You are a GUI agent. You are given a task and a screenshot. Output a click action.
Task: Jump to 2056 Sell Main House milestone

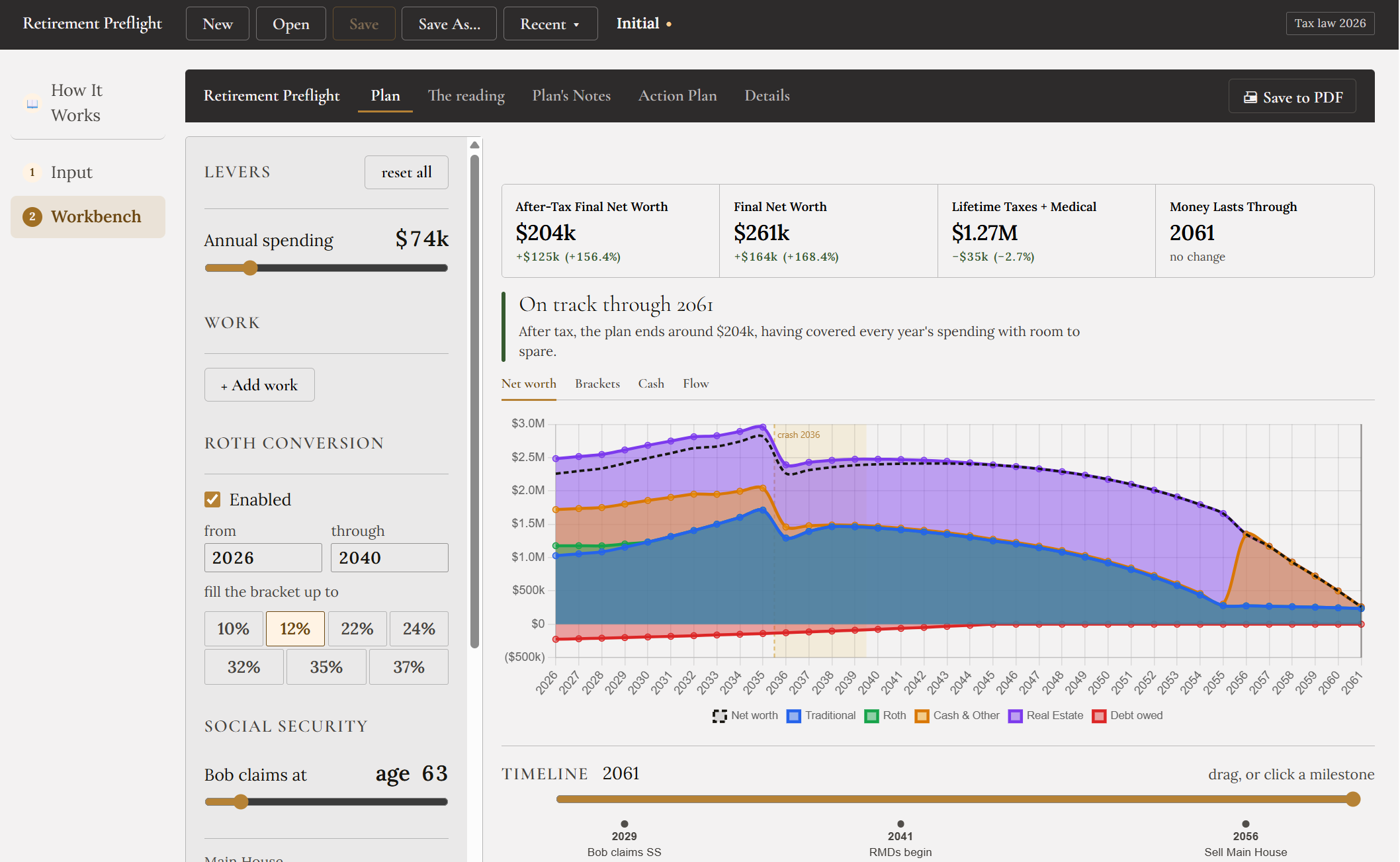(1246, 839)
